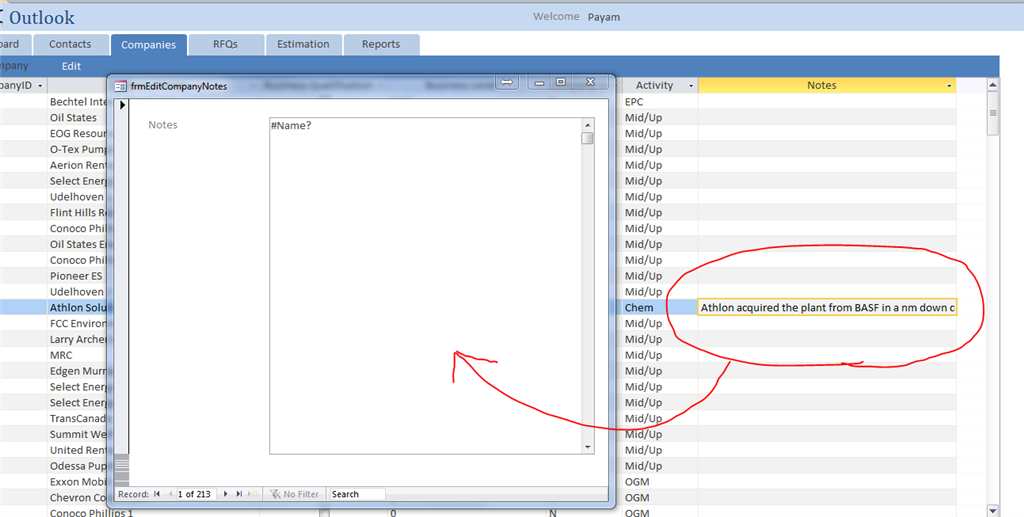The height and width of the screenshot is (517, 1024).
Task: Click the Payam user name in the header
Action: [x=603, y=17]
